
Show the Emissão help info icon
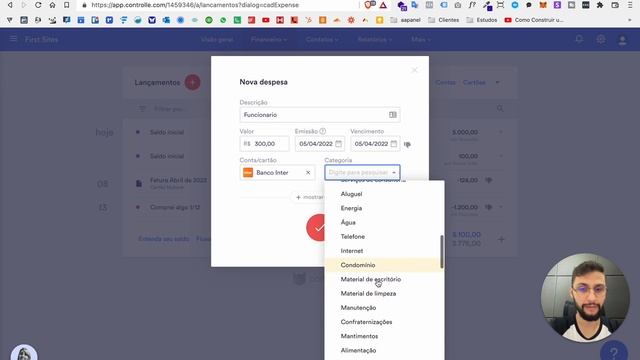click(322, 131)
